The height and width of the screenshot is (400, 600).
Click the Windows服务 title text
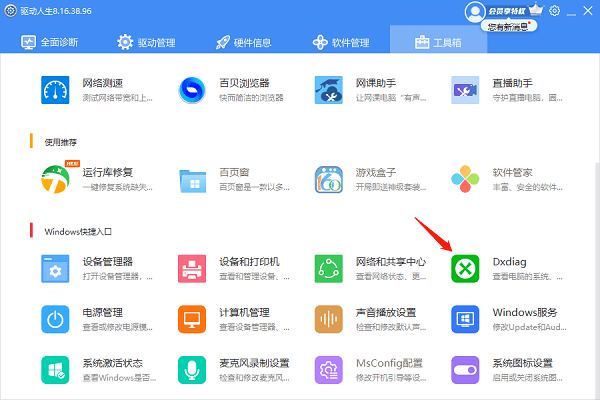(x=525, y=312)
